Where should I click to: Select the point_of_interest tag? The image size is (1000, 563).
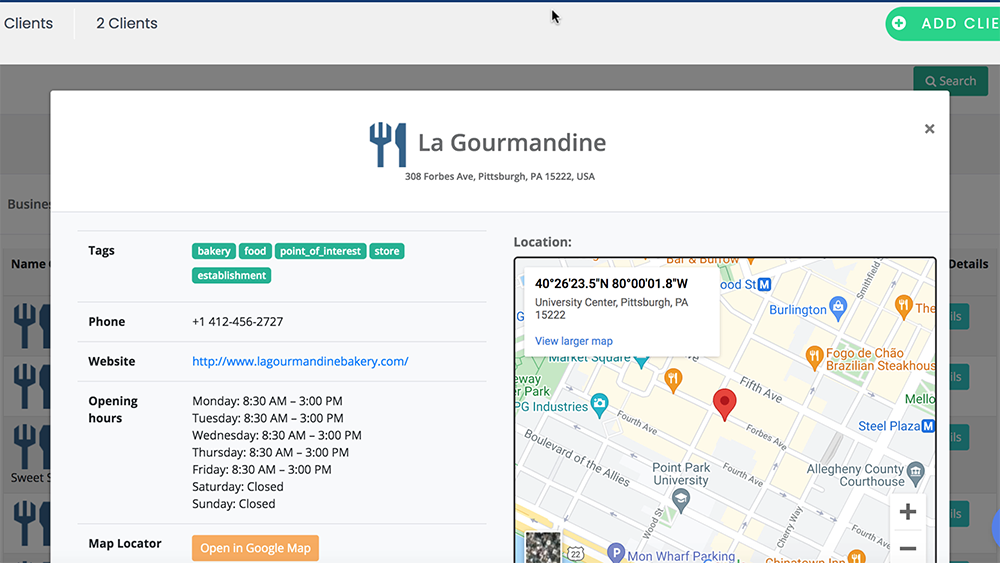tap(320, 251)
